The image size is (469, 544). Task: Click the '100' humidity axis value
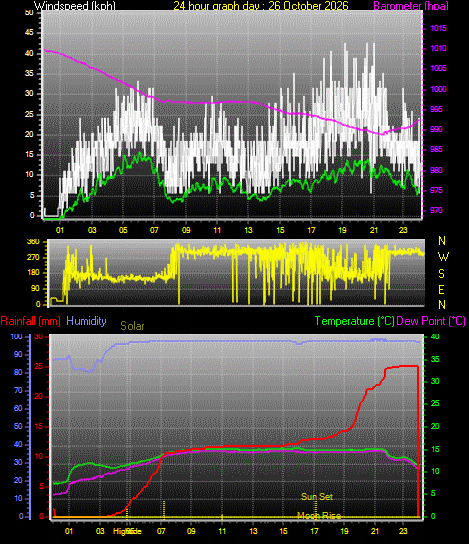[x=17, y=337]
